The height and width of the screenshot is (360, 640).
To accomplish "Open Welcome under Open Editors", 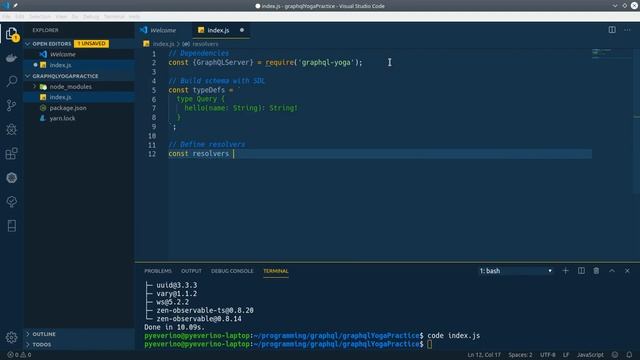I will pos(79,54).
